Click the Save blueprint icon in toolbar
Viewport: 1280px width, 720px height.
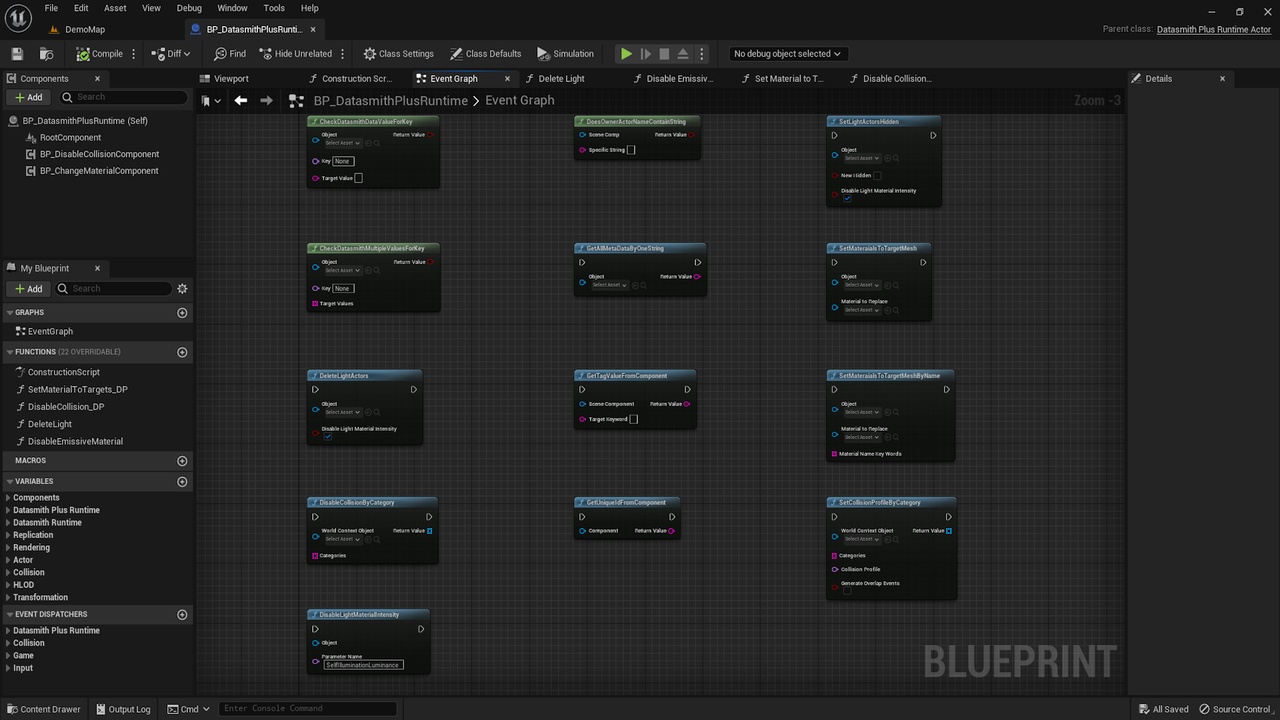[x=17, y=54]
